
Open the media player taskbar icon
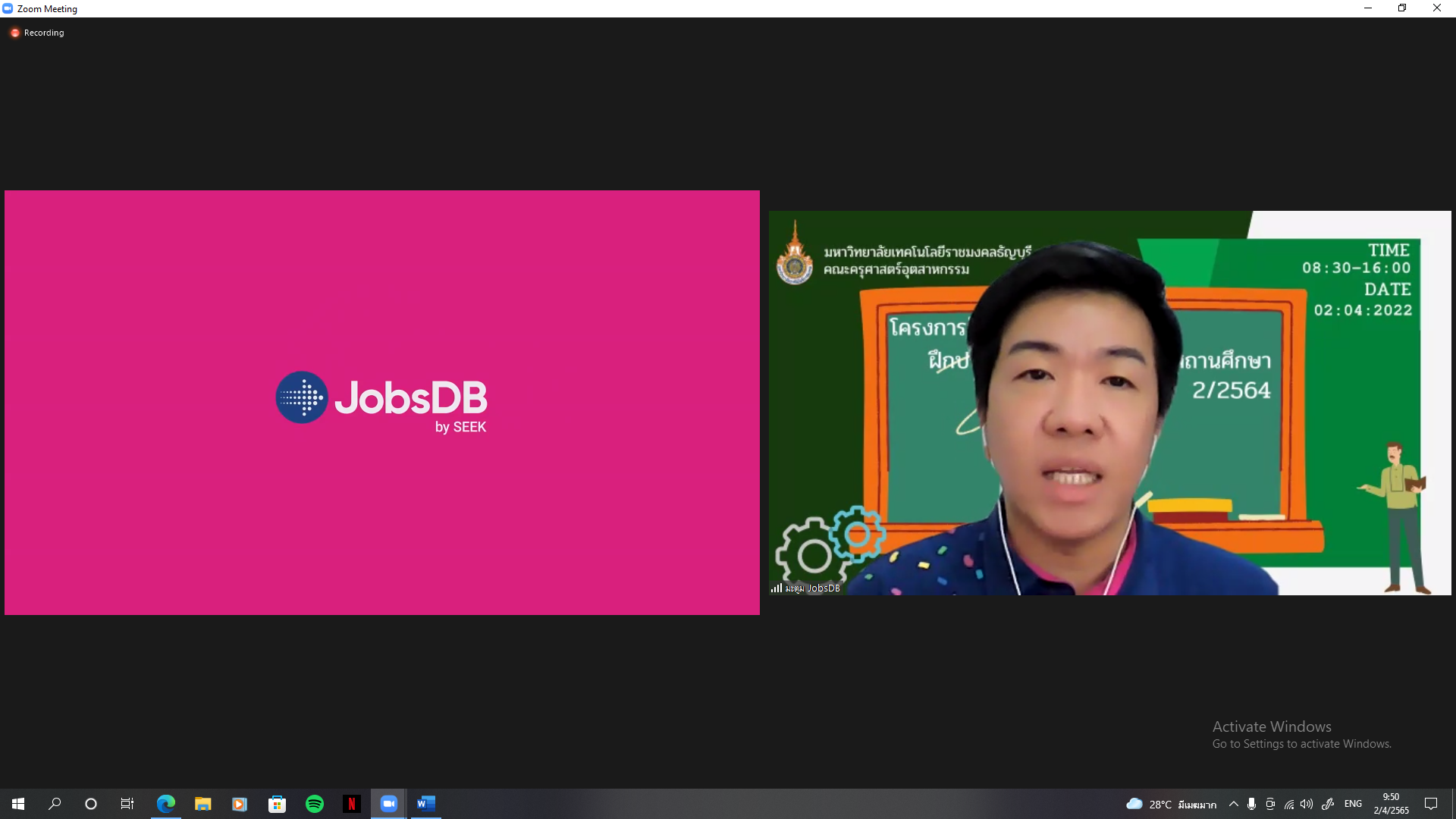coord(240,804)
